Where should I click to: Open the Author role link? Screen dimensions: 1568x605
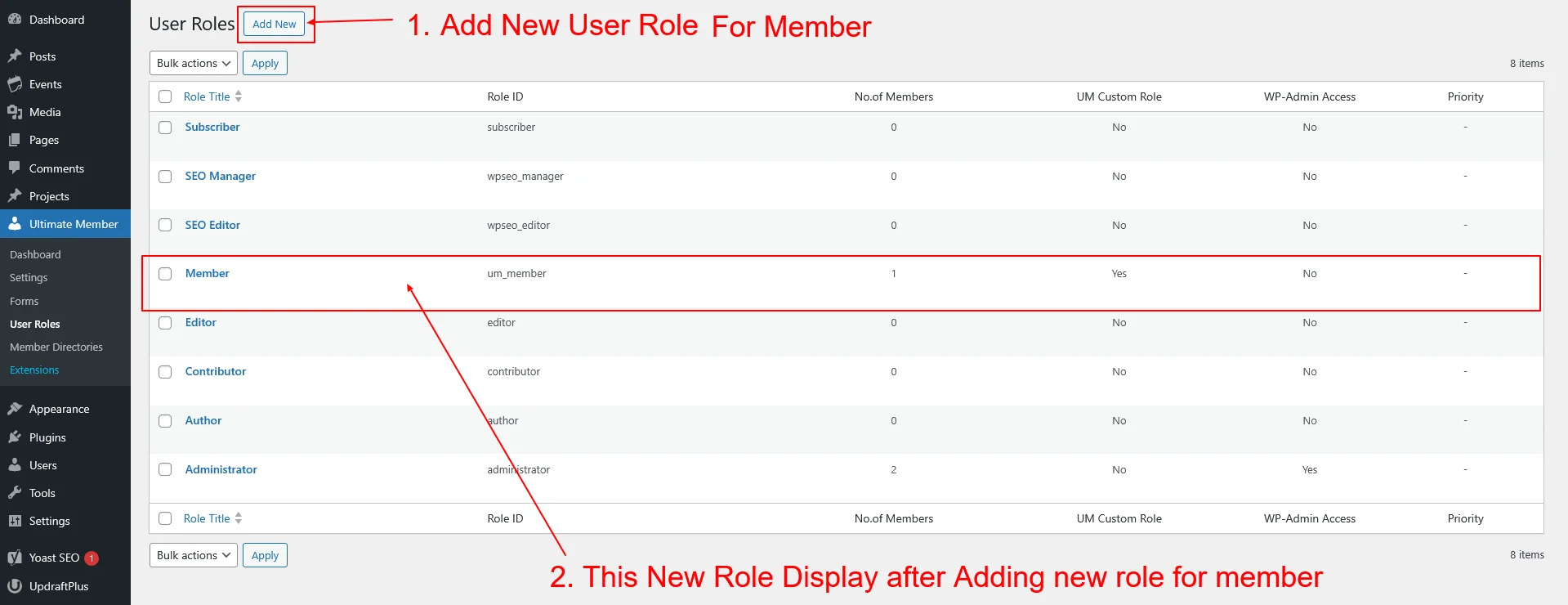tap(203, 420)
